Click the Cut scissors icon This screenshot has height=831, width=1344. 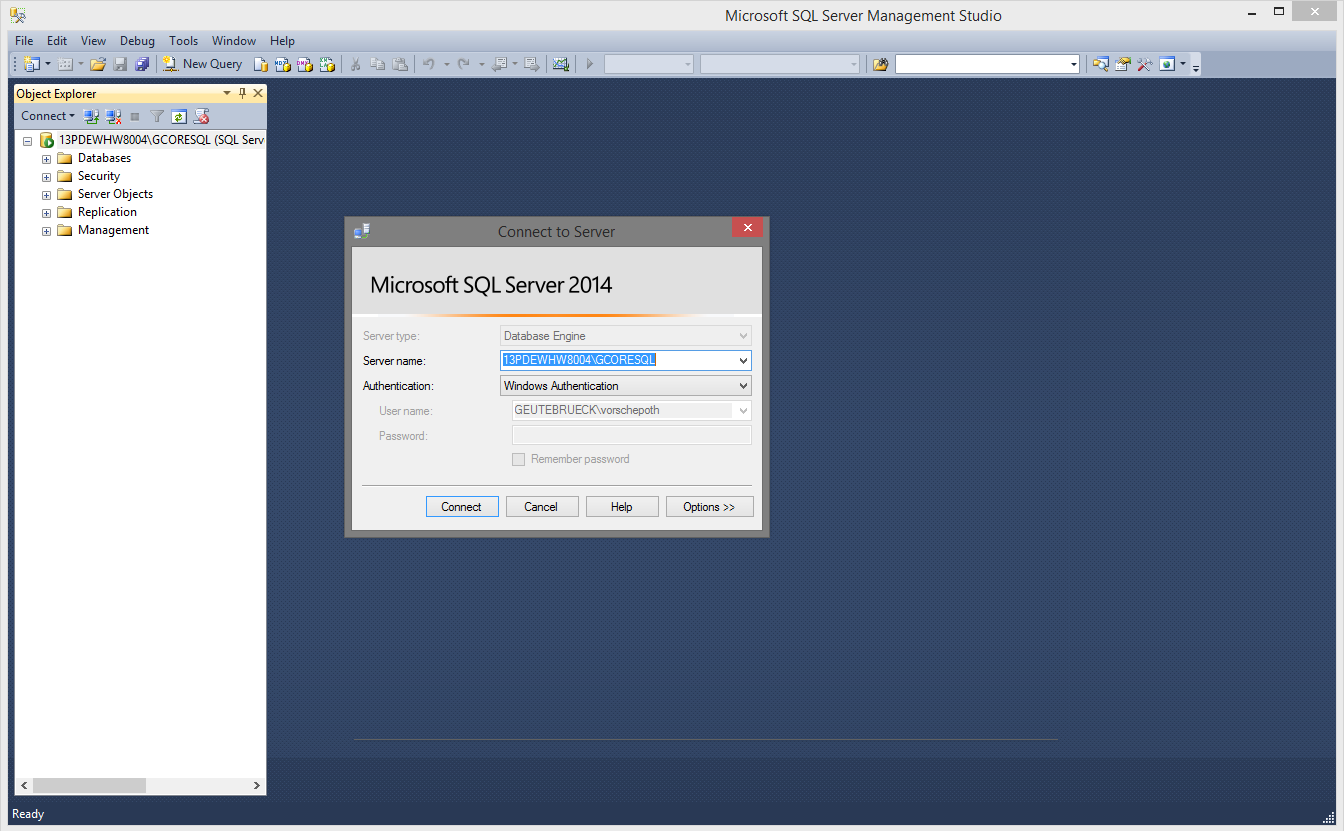pos(355,64)
